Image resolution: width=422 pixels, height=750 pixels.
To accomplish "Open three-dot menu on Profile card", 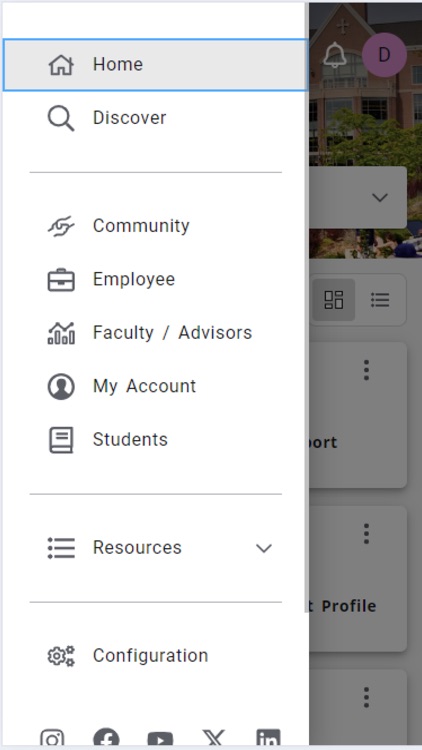I will point(366,533).
